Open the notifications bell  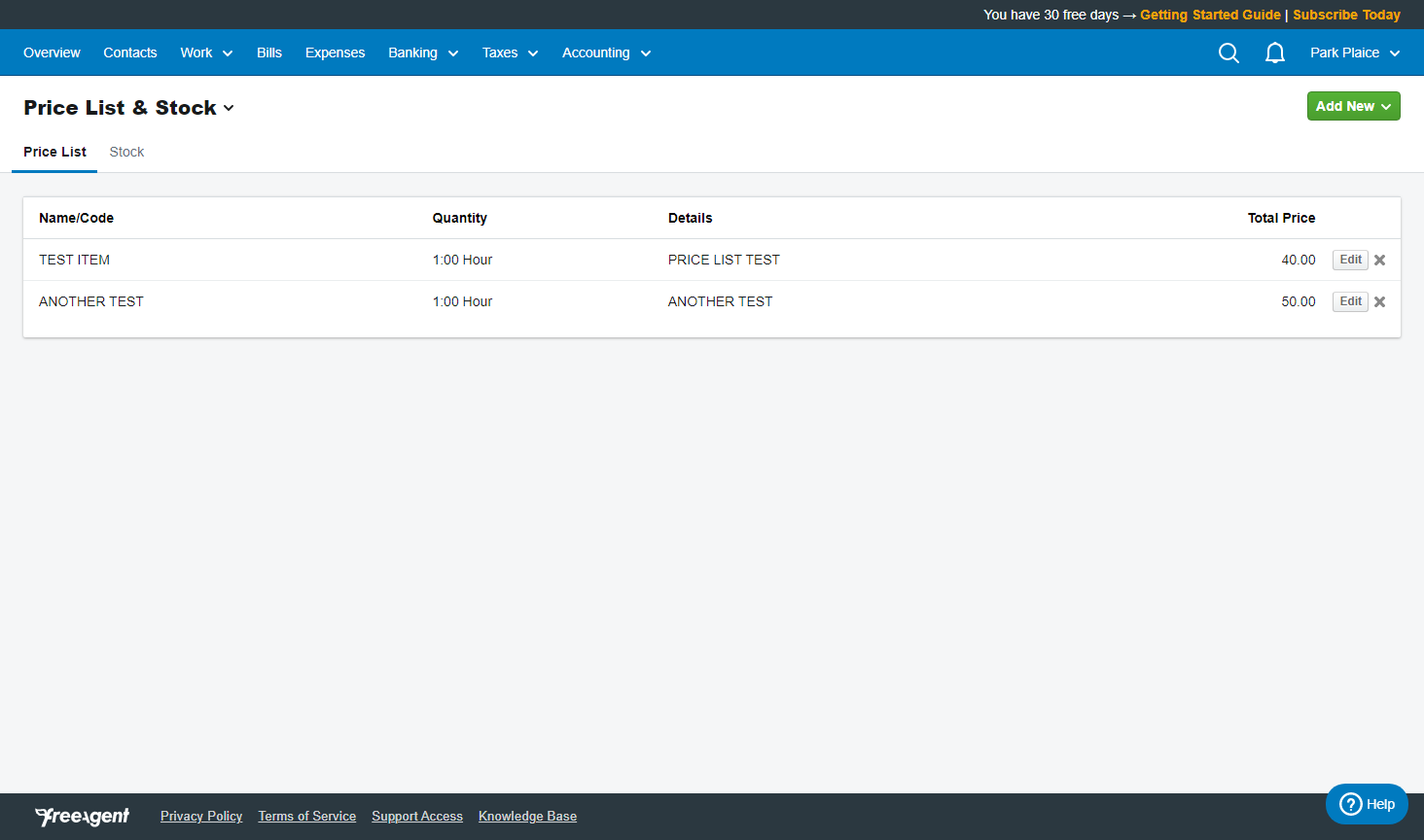[x=1274, y=52]
